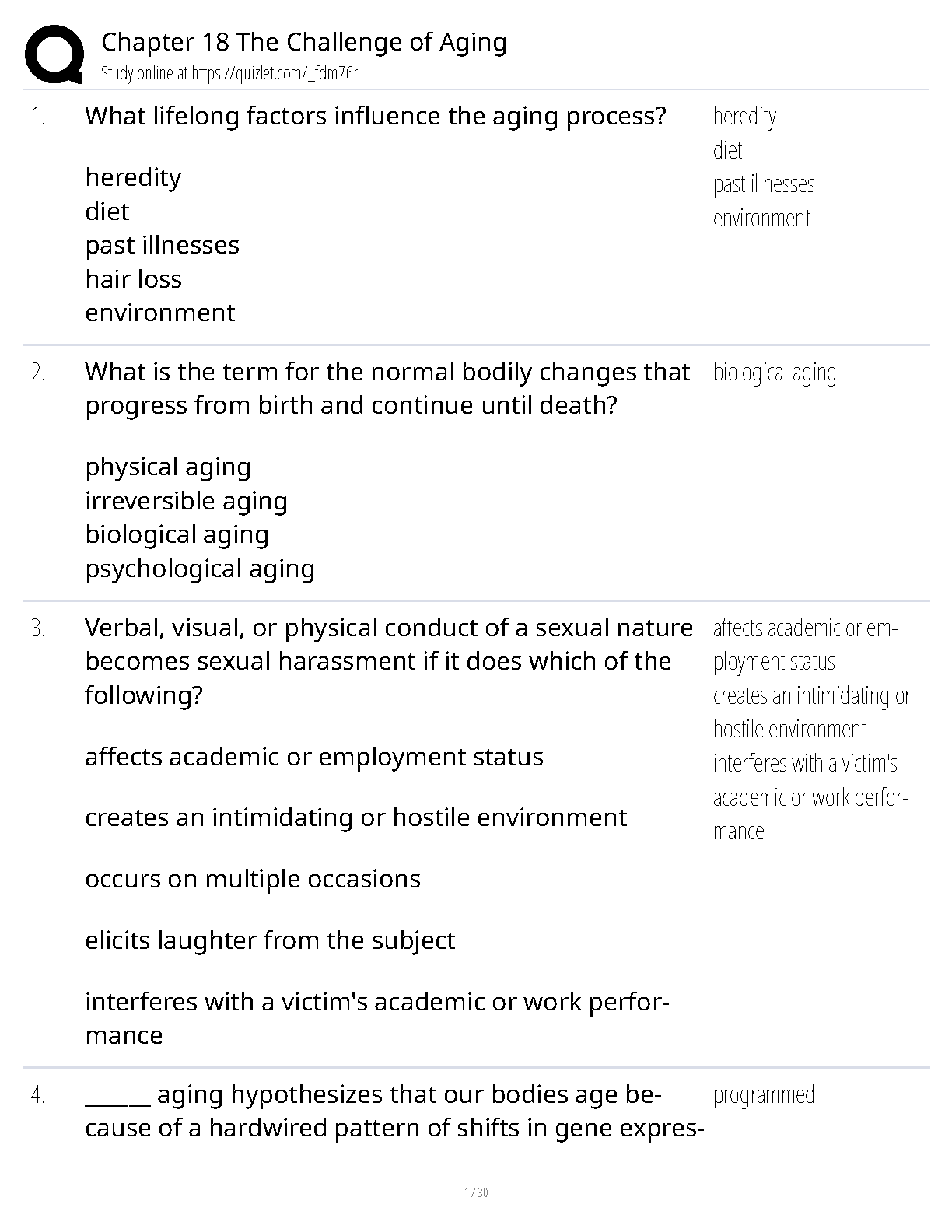Click 'elicits laughter from the subject' option
This screenshot has height=1232, width=952.
pos(270,940)
